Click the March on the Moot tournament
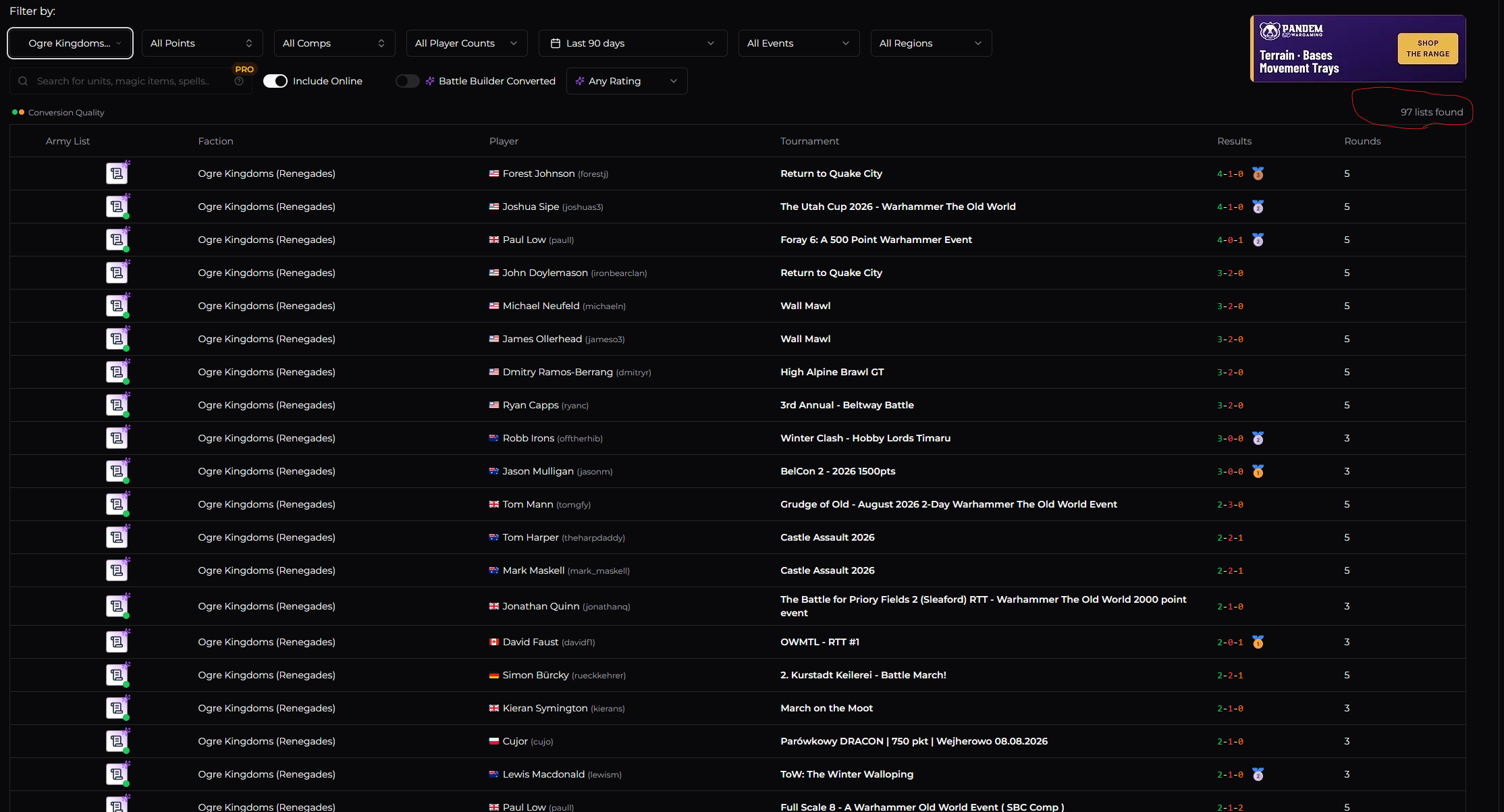Image resolution: width=1504 pixels, height=812 pixels. click(x=826, y=708)
